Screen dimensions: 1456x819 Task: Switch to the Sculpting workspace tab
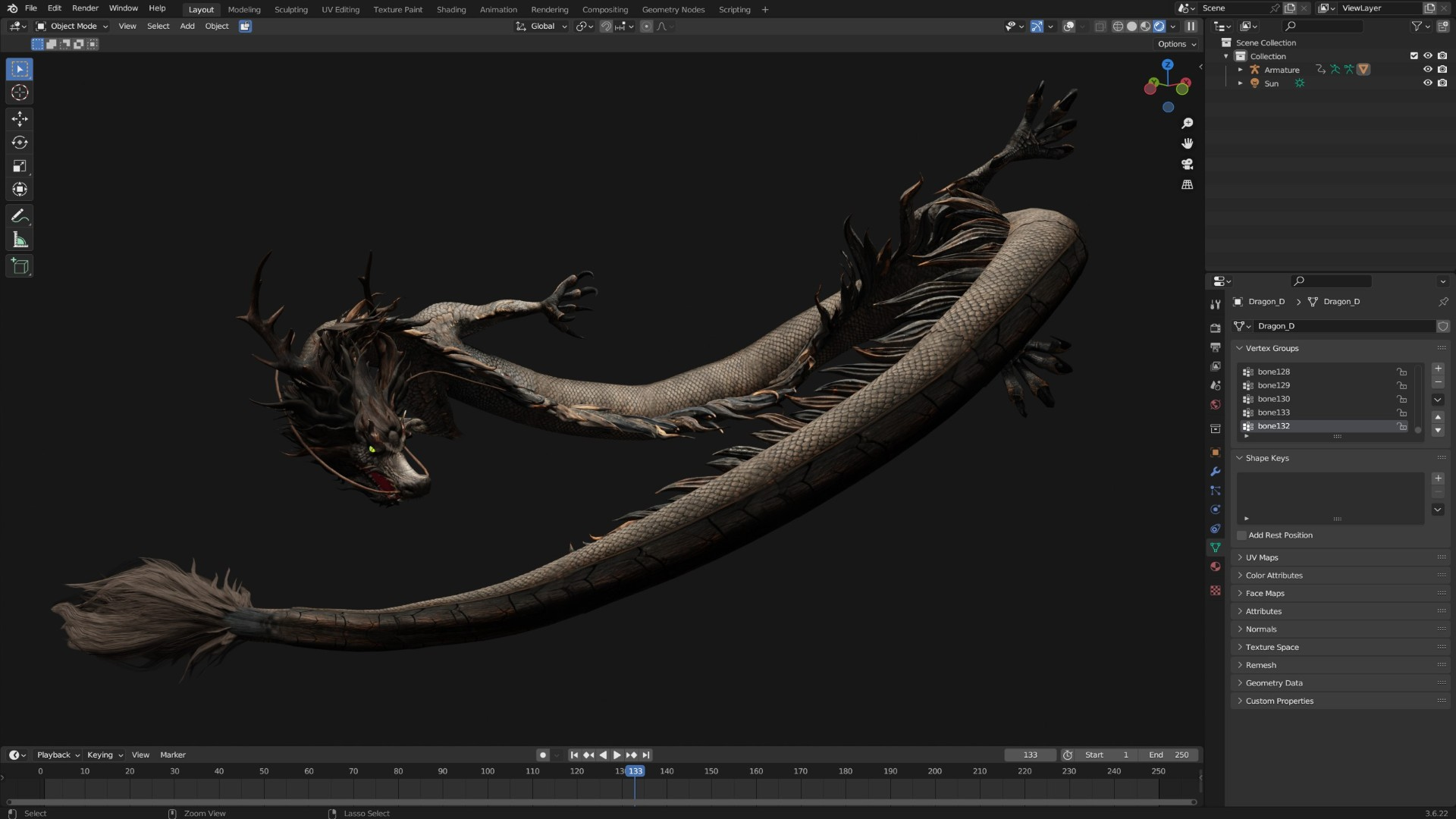[x=291, y=10]
